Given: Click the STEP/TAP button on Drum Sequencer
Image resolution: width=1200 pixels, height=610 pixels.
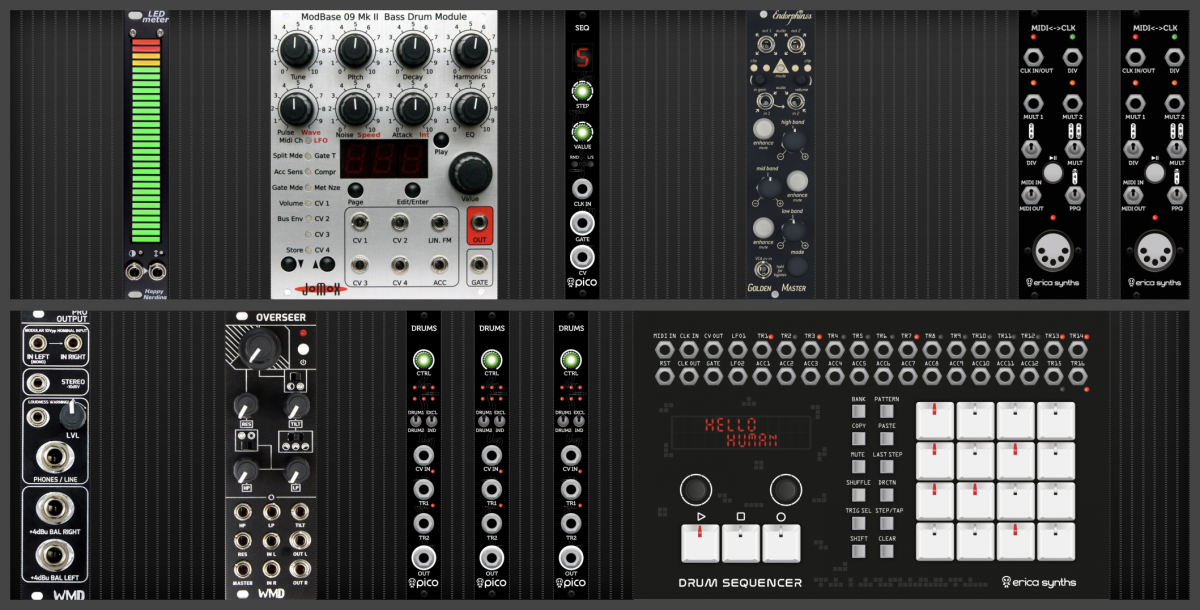Looking at the screenshot, I should (x=887, y=524).
